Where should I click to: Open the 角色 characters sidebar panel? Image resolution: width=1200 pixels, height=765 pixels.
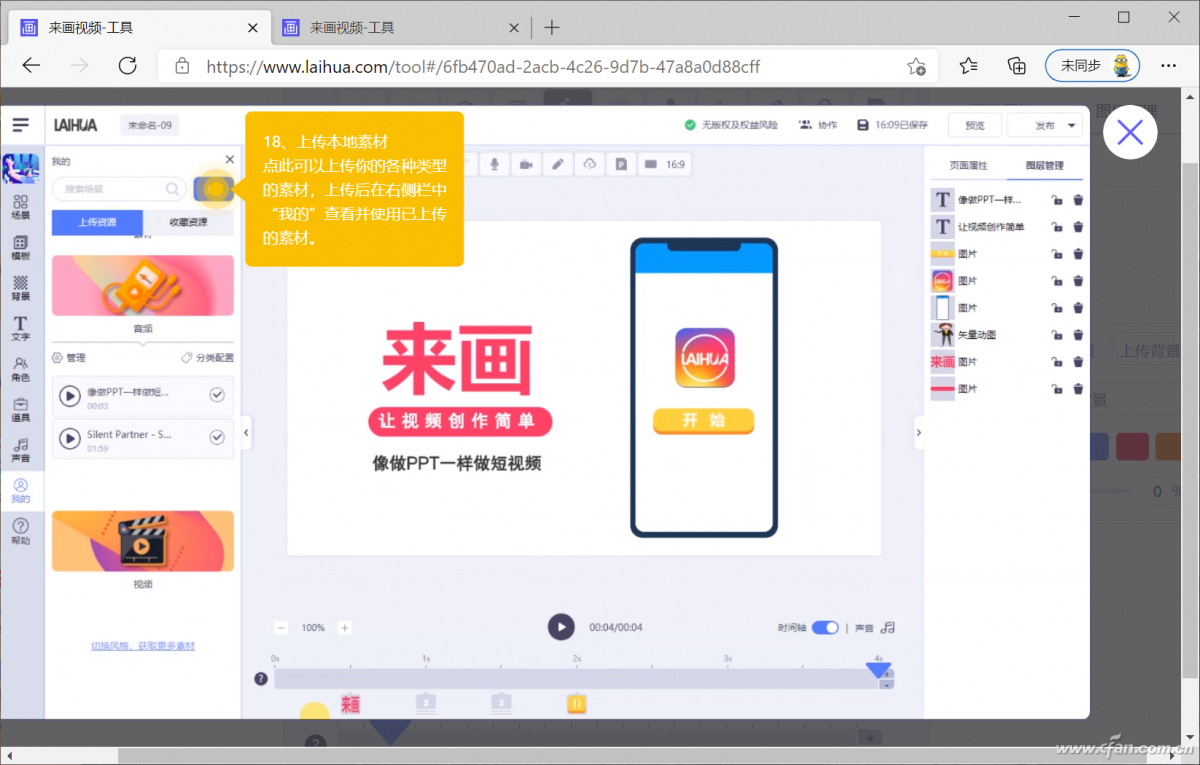21,370
